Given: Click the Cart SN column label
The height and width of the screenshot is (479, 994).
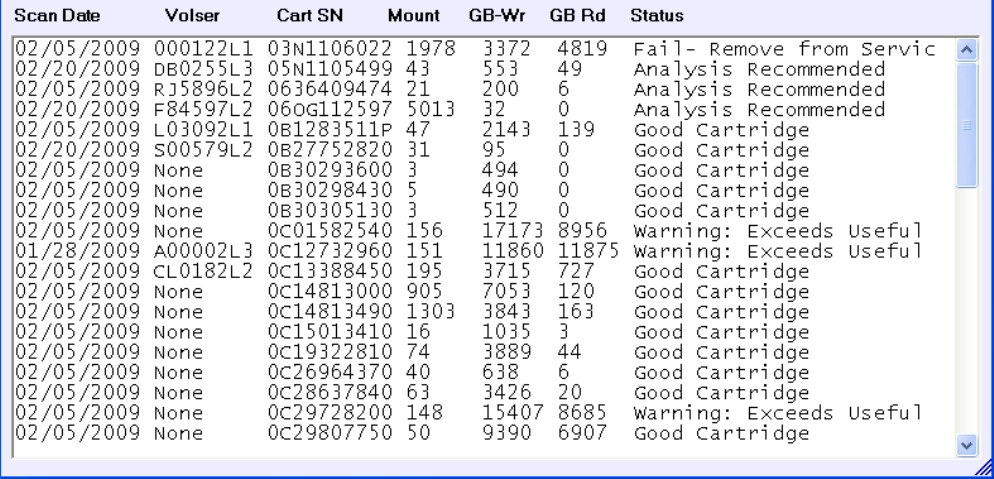Looking at the screenshot, I should pyautogui.click(x=309, y=16).
